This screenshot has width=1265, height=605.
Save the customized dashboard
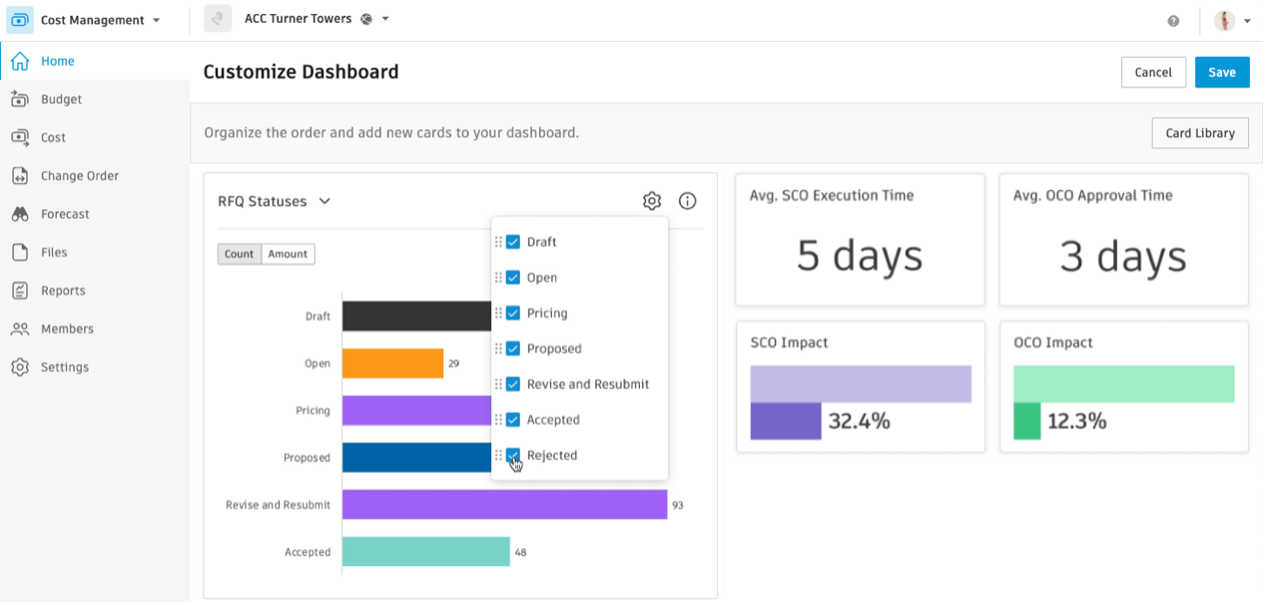tap(1222, 72)
